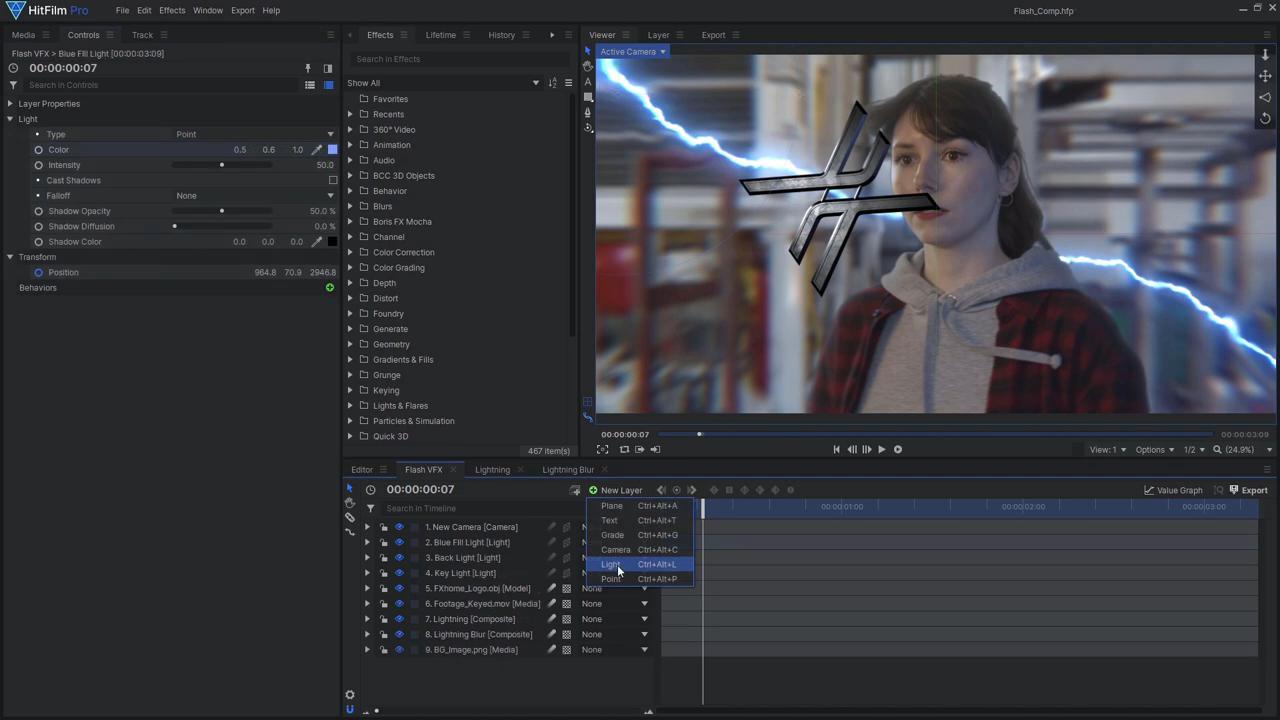Click the sort icon in Effects panel
Image resolution: width=1280 pixels, height=720 pixels.
(x=552, y=83)
